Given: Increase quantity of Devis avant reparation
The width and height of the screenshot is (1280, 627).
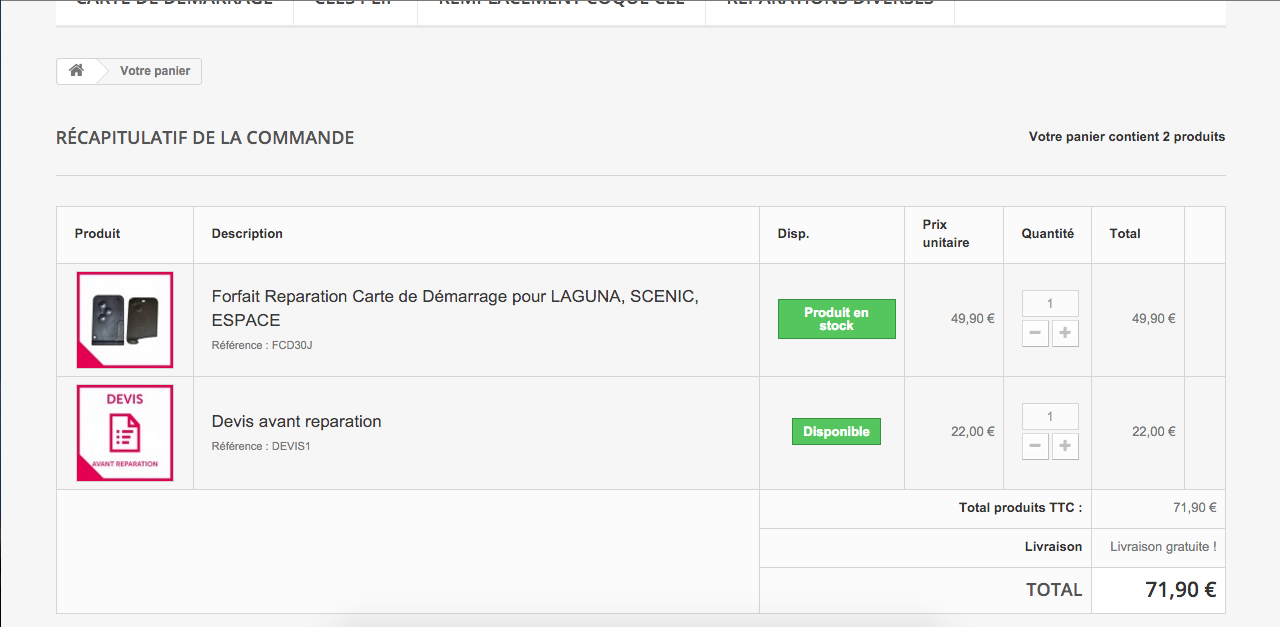Looking at the screenshot, I should pyautogui.click(x=1065, y=447).
